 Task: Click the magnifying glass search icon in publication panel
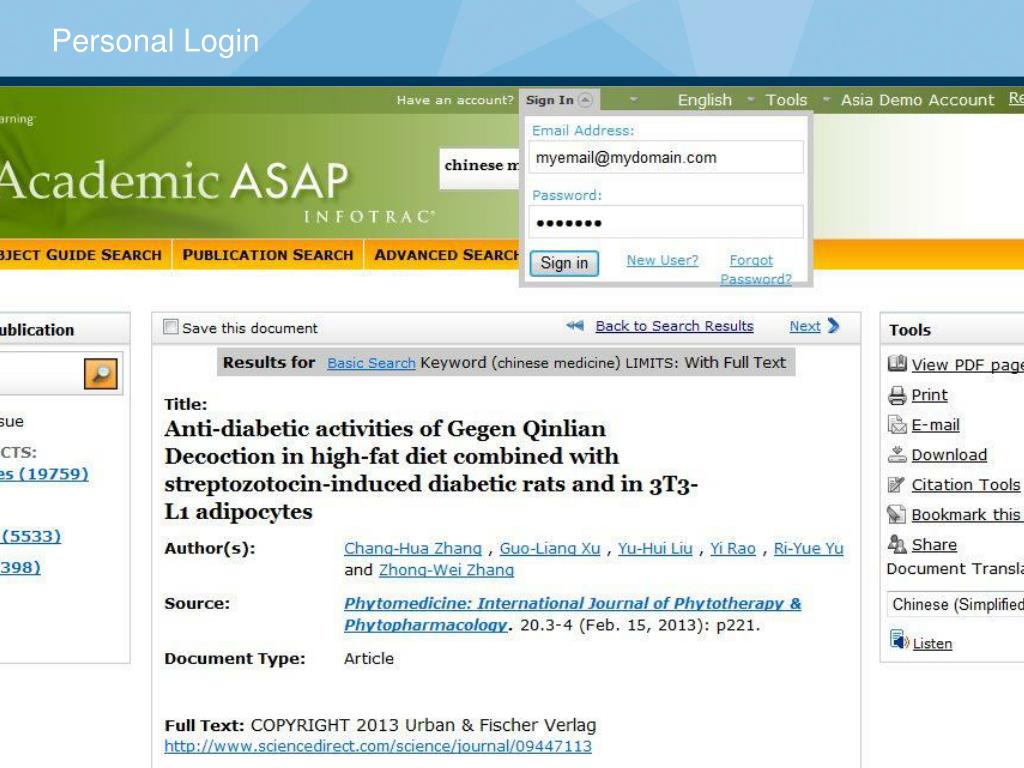click(100, 373)
